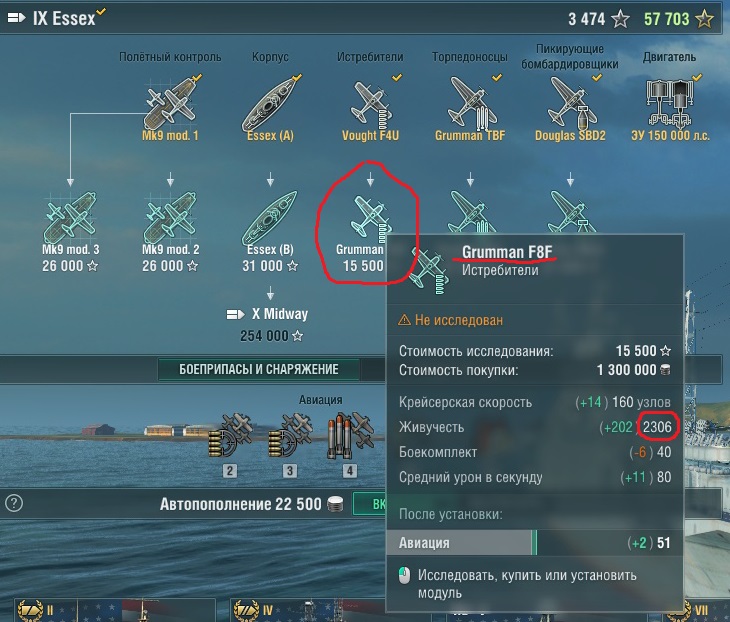Open the БОЕПРИПАСЫ И СНАРЯЖЕНИЕ tab
The image size is (730, 622).
click(x=258, y=369)
